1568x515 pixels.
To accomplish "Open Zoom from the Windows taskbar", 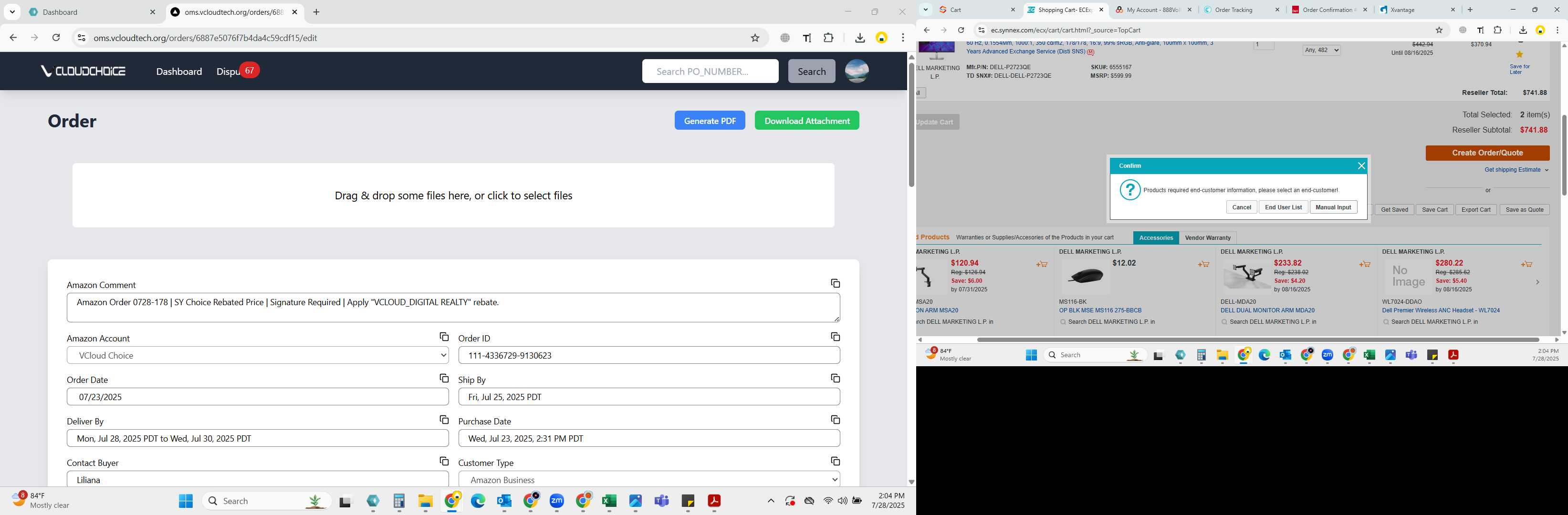I will 556,500.
